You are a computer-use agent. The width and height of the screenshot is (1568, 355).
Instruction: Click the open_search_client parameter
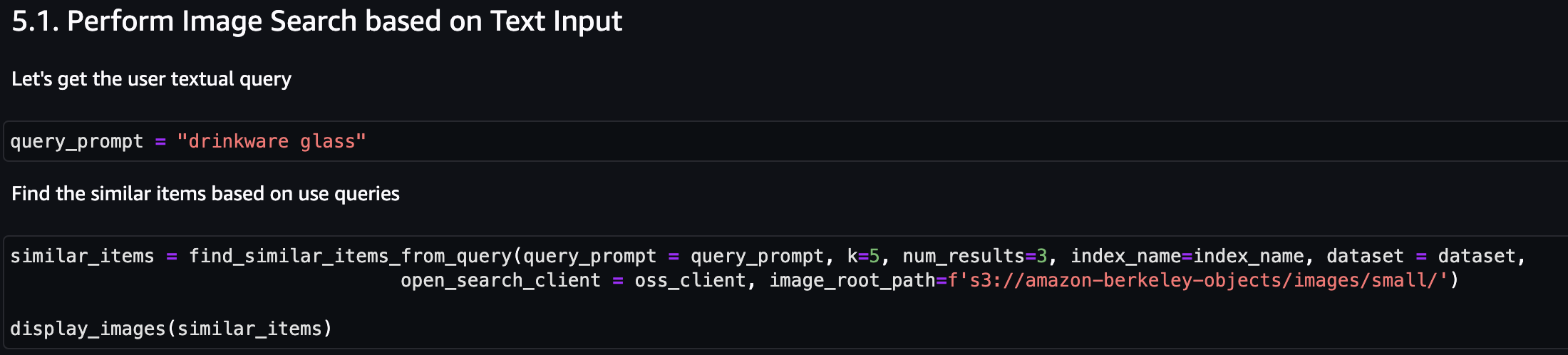click(x=500, y=280)
